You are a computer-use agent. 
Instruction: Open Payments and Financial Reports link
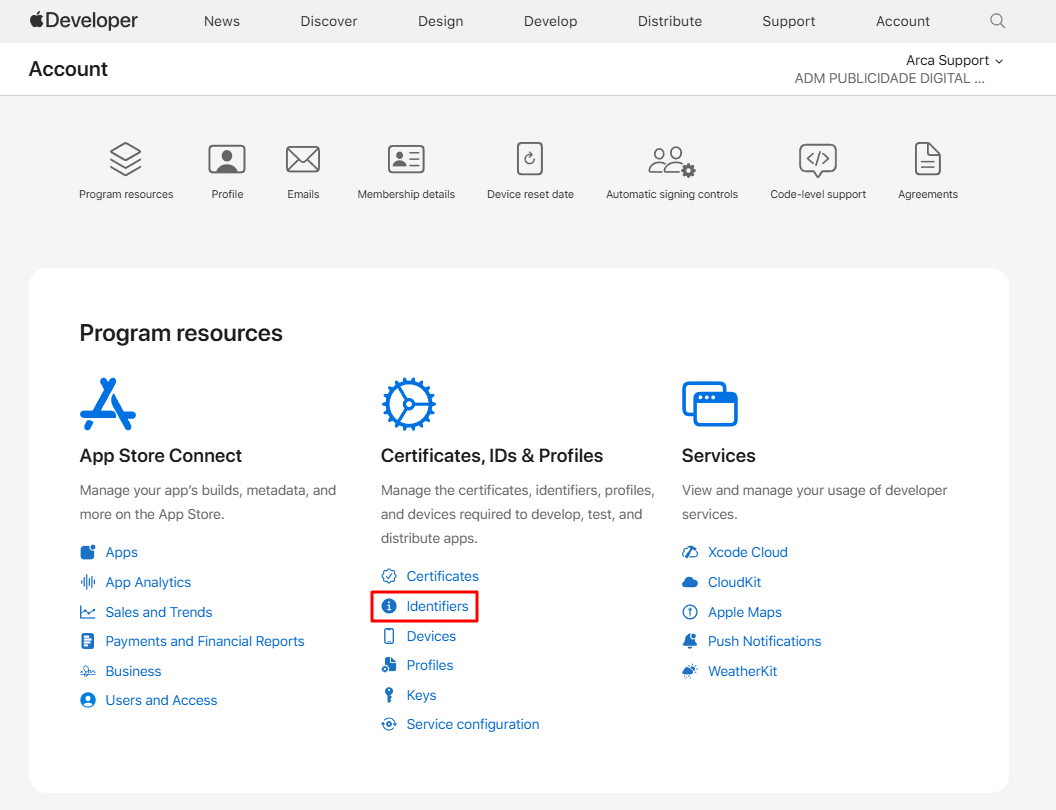click(205, 641)
